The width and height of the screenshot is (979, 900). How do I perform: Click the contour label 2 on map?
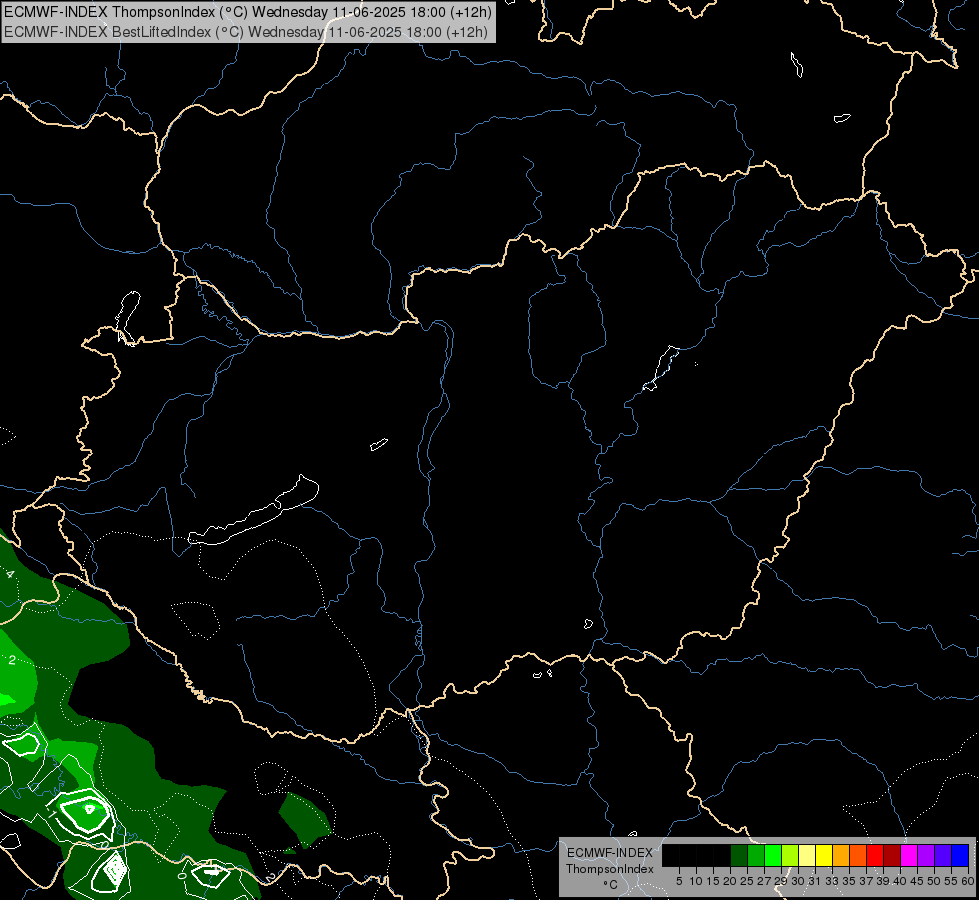[x=12, y=660]
